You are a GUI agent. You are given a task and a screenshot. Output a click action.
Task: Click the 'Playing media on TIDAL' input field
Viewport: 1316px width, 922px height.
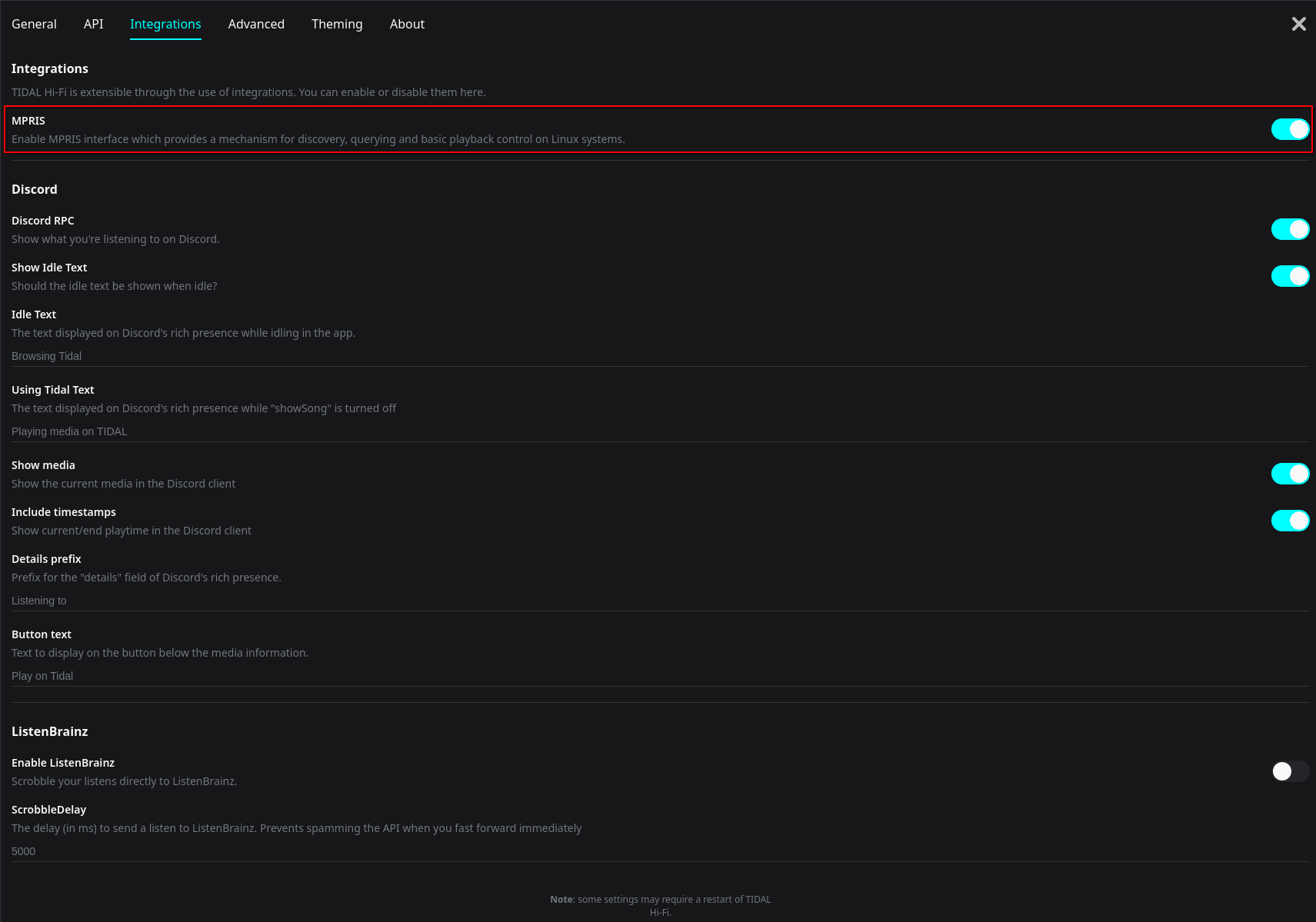660,431
